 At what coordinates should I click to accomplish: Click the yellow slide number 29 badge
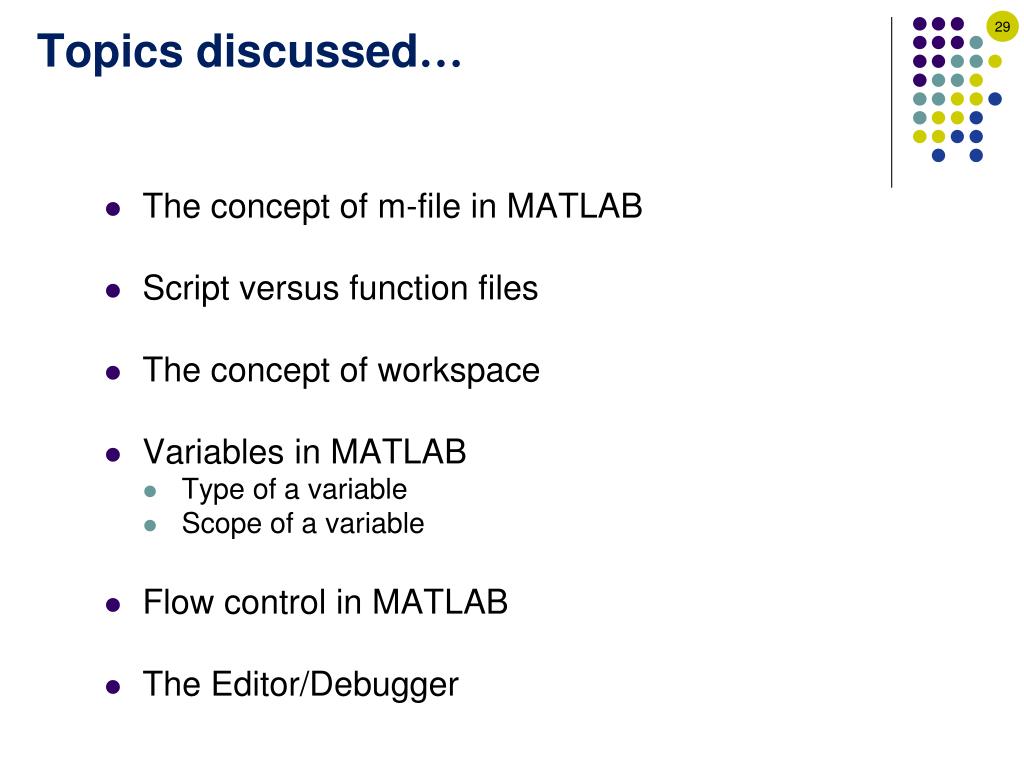pos(1002,27)
